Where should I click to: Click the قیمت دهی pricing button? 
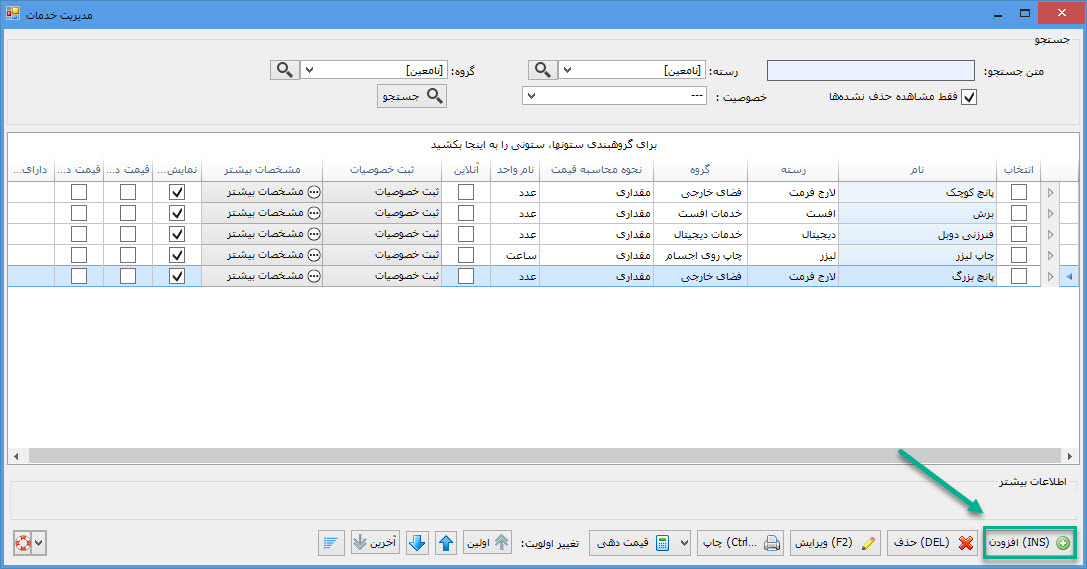(632, 543)
